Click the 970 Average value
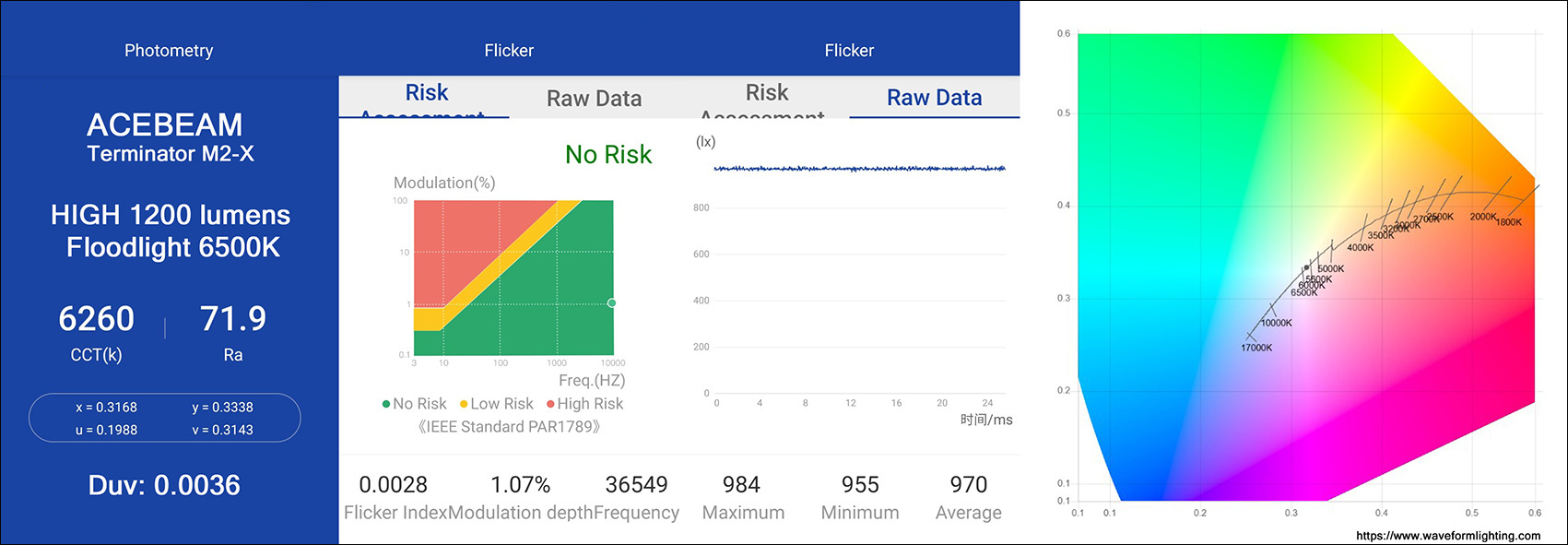This screenshot has height=545, width=1568. [x=969, y=485]
